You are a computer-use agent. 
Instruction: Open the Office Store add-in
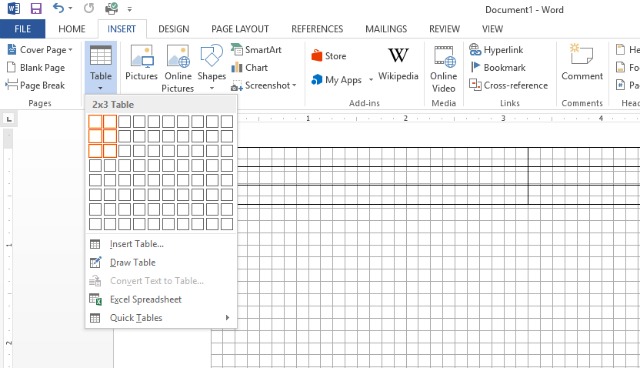tap(329, 56)
